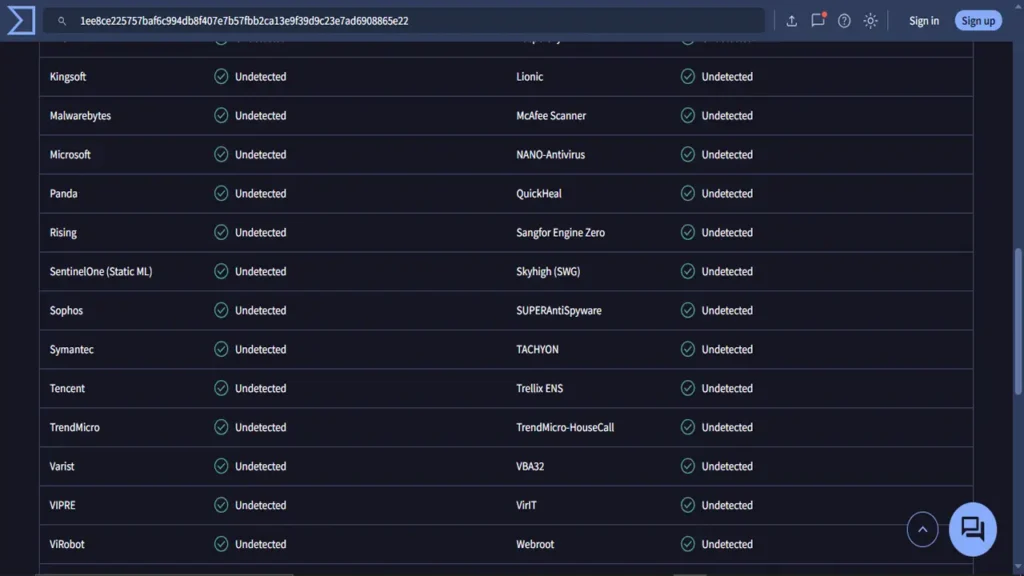Click the search magnifier icon
The width and height of the screenshot is (1024, 576).
click(62, 21)
